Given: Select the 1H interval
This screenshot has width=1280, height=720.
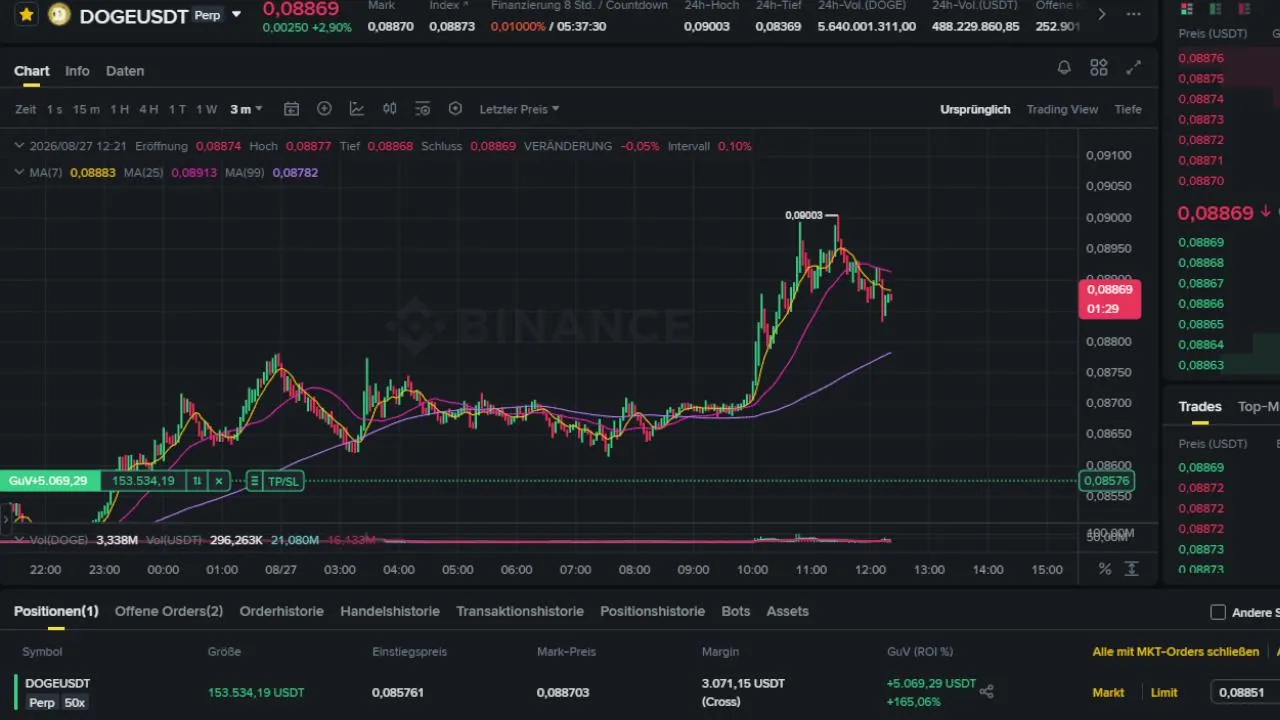Looking at the screenshot, I should (119, 109).
